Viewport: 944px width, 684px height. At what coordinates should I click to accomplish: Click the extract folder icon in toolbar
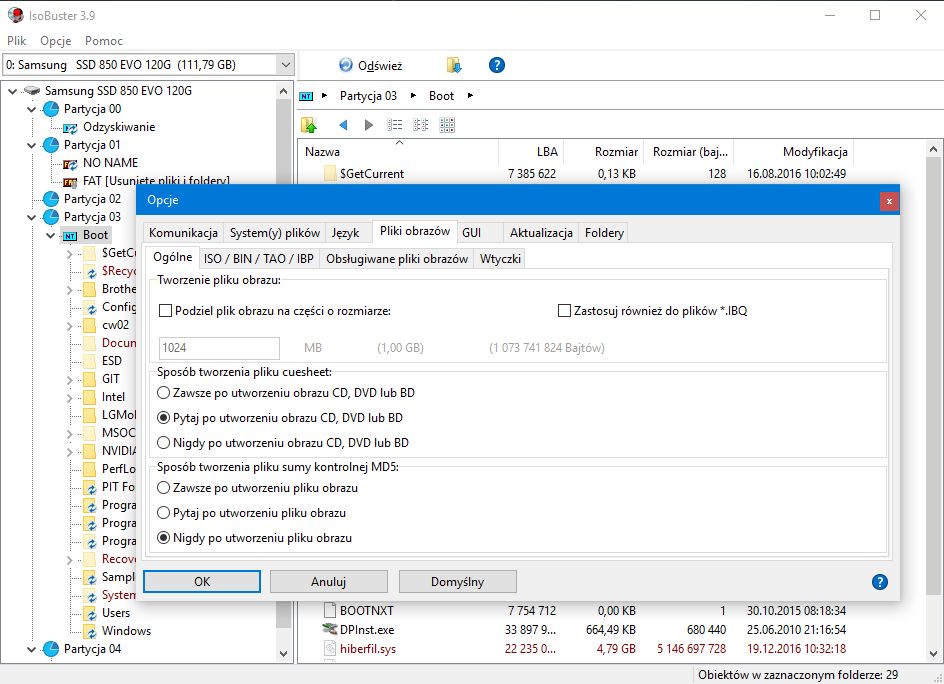453,65
